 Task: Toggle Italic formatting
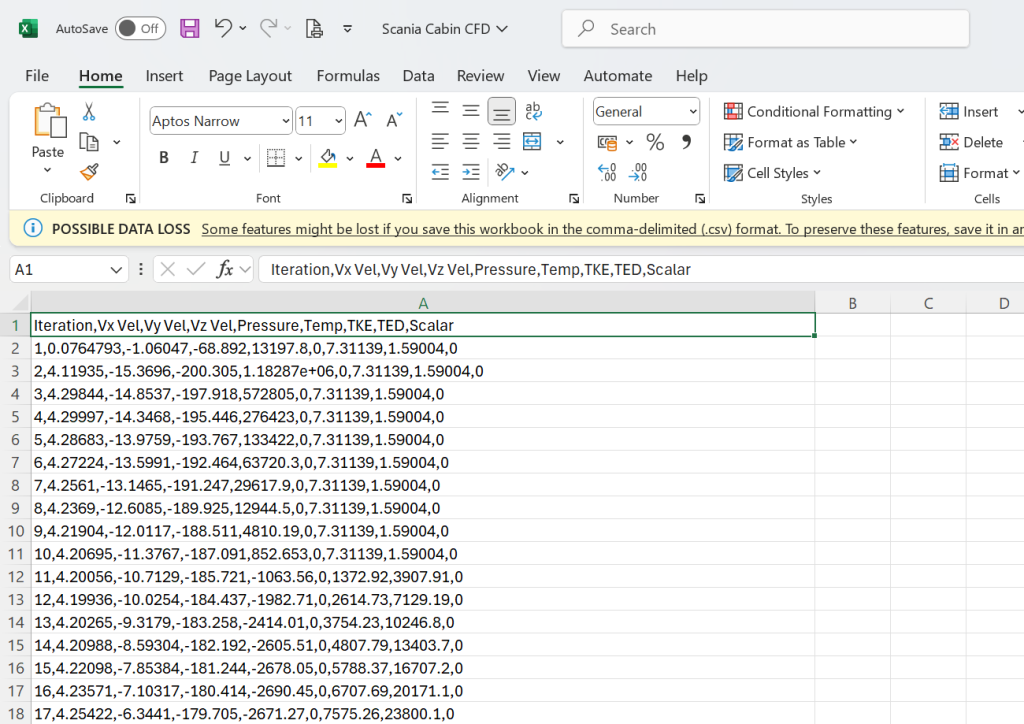tap(194, 158)
